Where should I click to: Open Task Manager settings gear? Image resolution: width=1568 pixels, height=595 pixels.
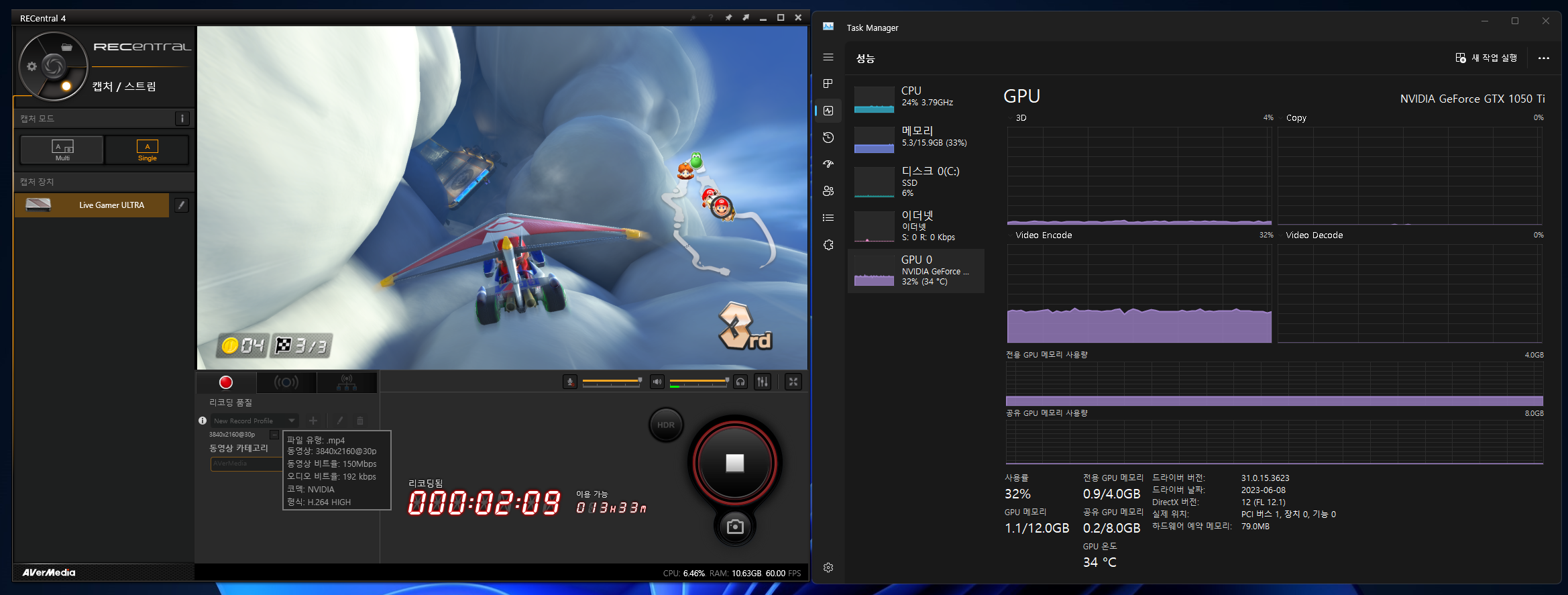828,567
